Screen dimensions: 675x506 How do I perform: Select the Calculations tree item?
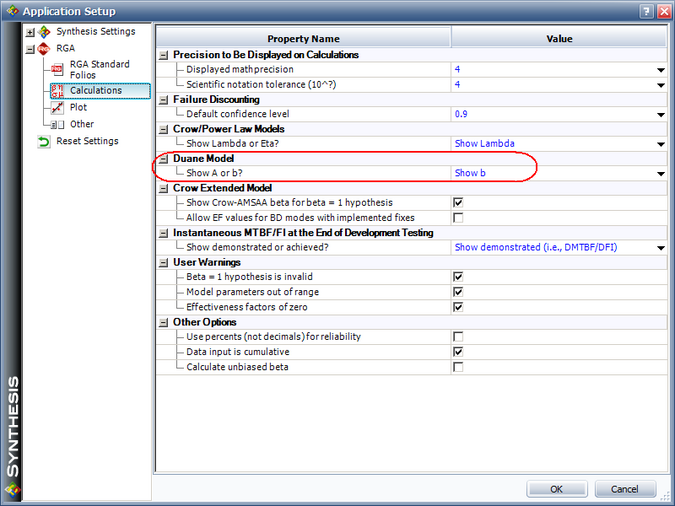pos(96,90)
